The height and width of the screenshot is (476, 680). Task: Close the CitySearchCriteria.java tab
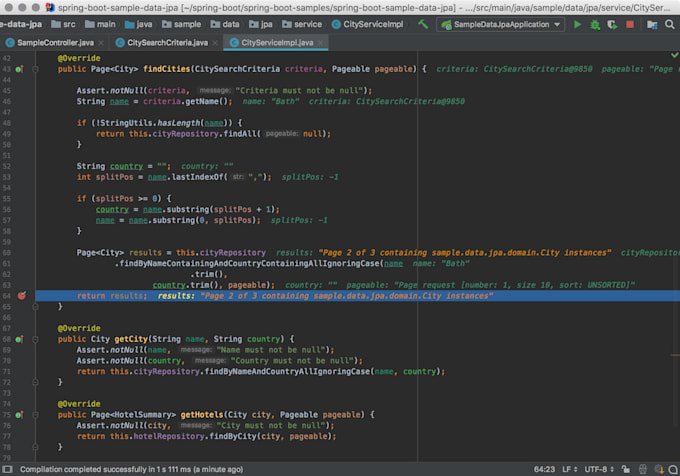tap(215, 43)
